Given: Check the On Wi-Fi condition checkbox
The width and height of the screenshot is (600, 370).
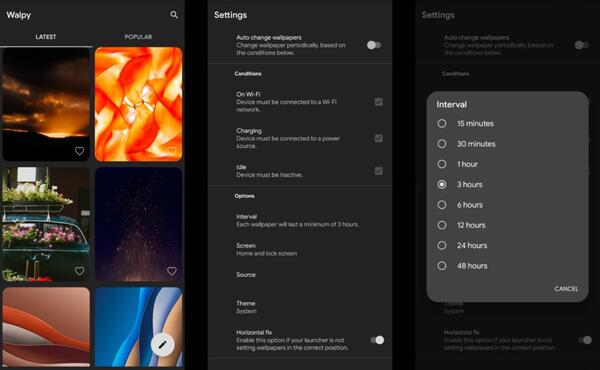Looking at the screenshot, I should (x=378, y=102).
